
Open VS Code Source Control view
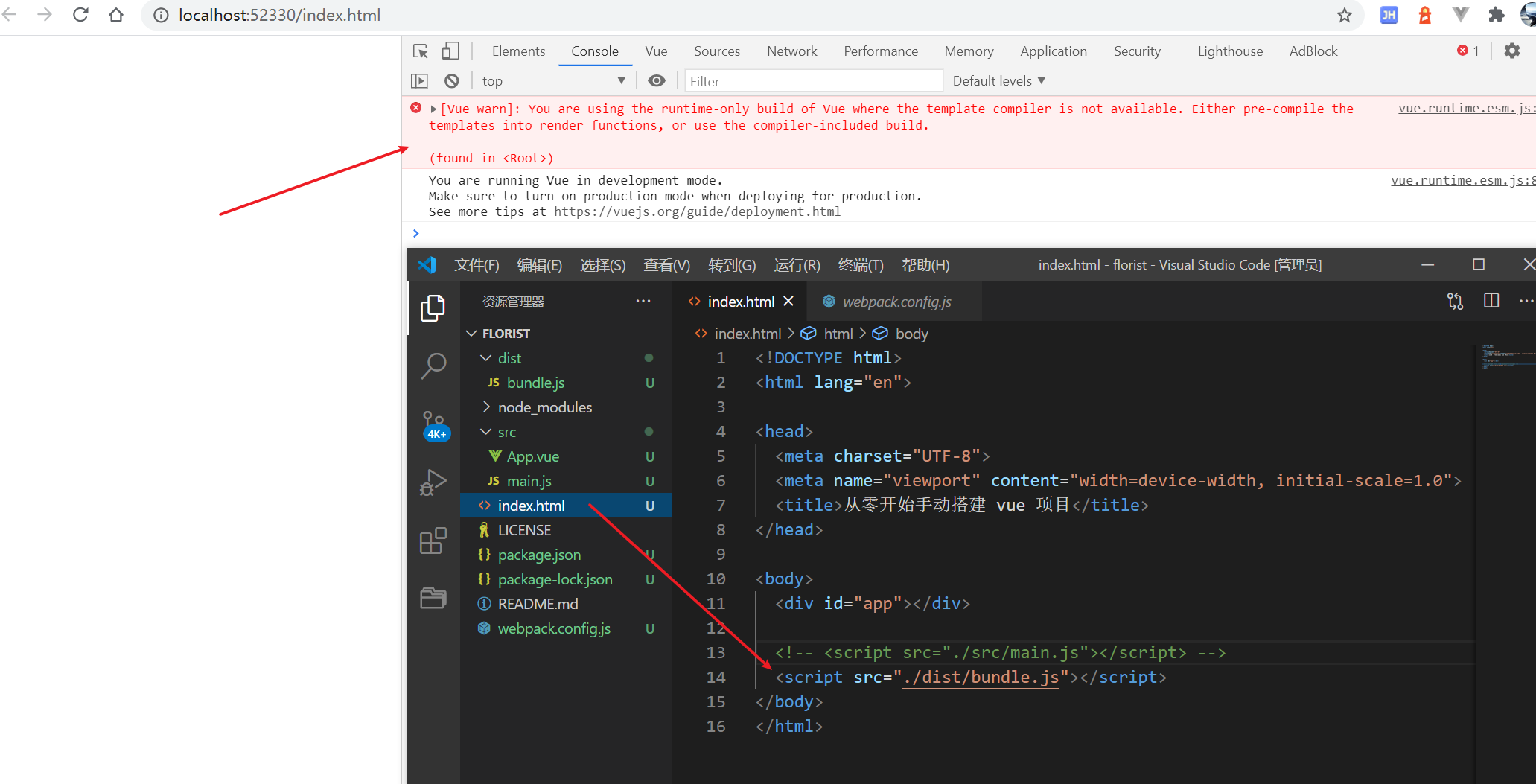pos(435,425)
